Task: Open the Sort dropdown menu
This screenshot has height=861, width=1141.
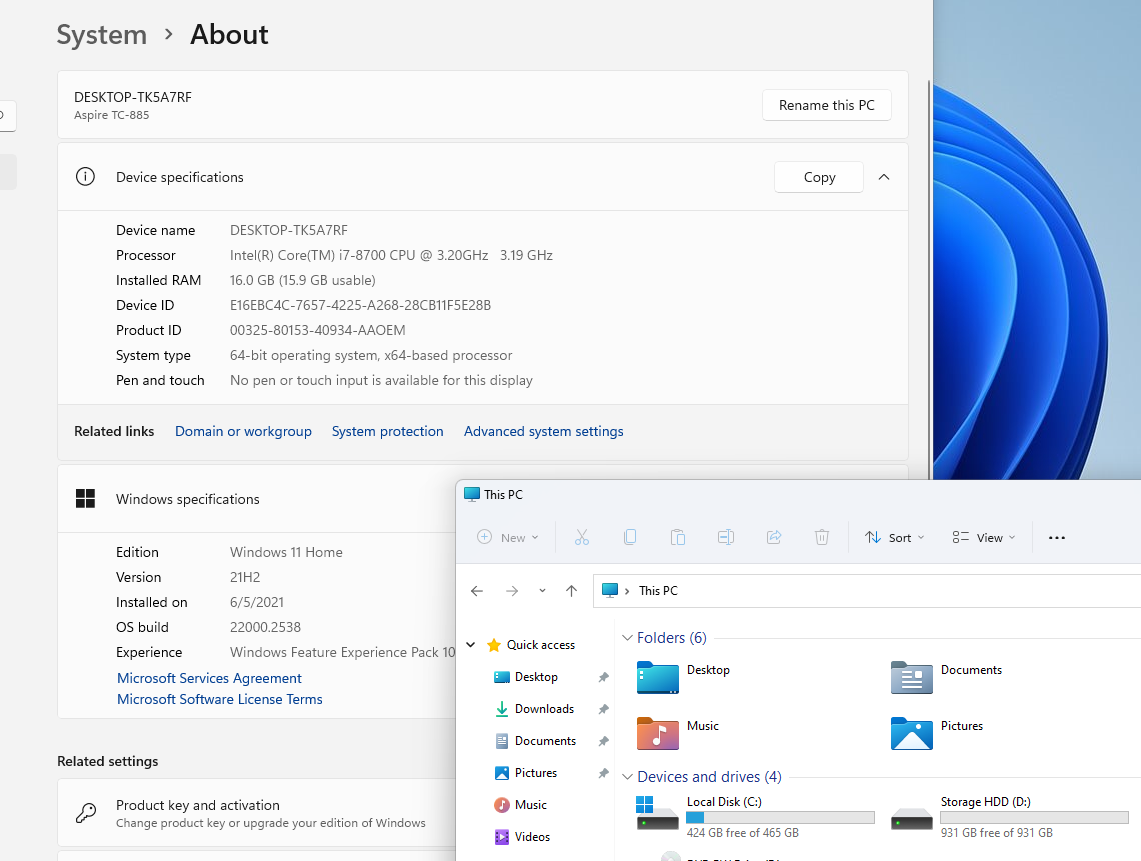Action: [894, 537]
